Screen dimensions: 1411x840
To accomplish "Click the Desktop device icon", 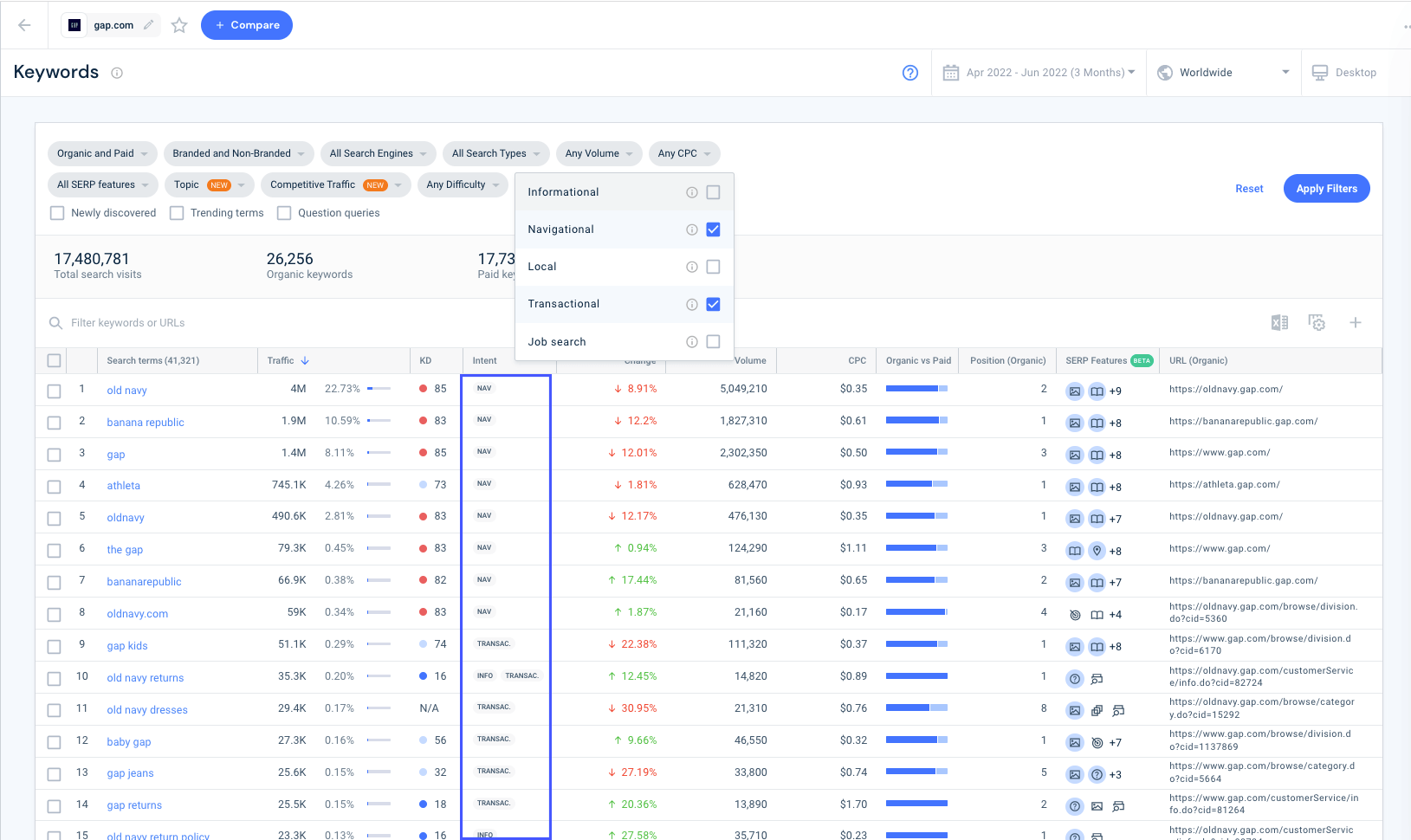I will [x=1319, y=72].
